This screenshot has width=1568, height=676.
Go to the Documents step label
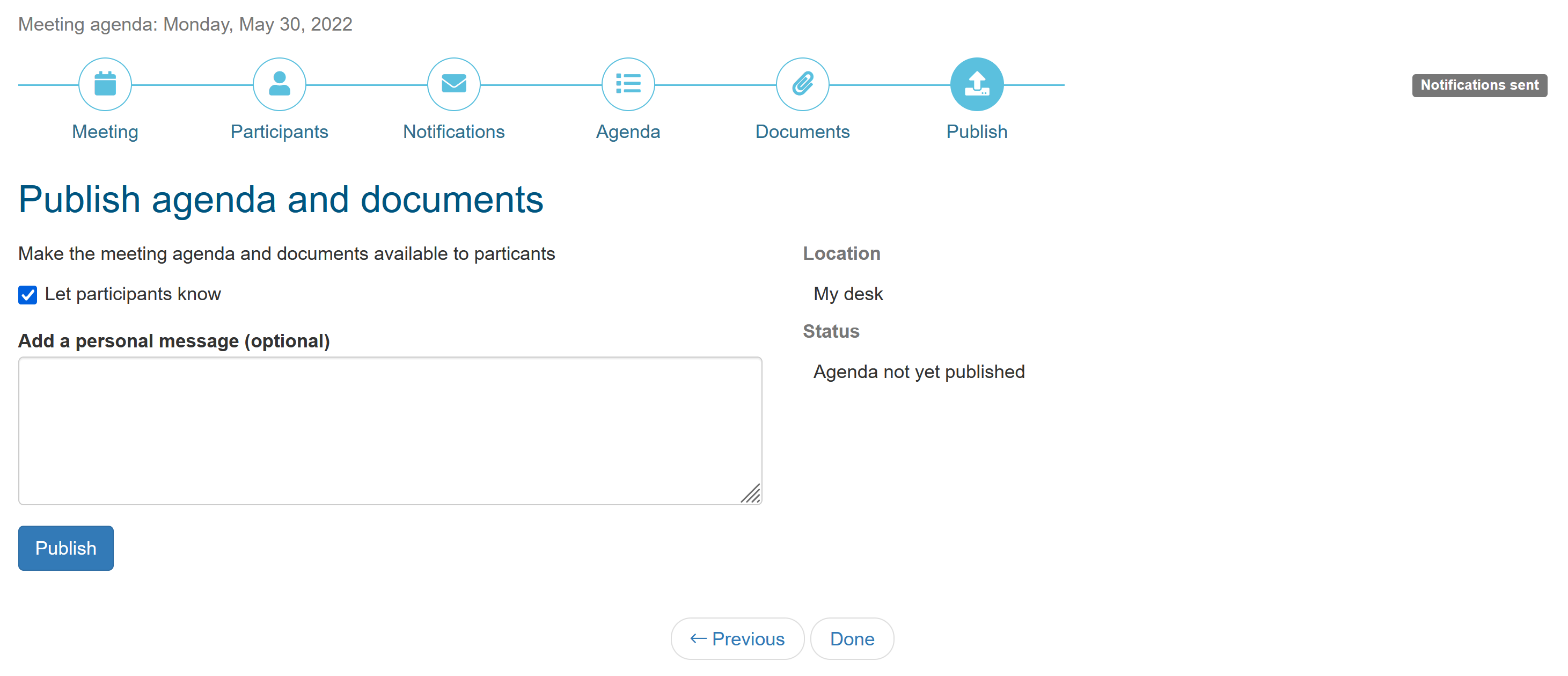coord(802,132)
